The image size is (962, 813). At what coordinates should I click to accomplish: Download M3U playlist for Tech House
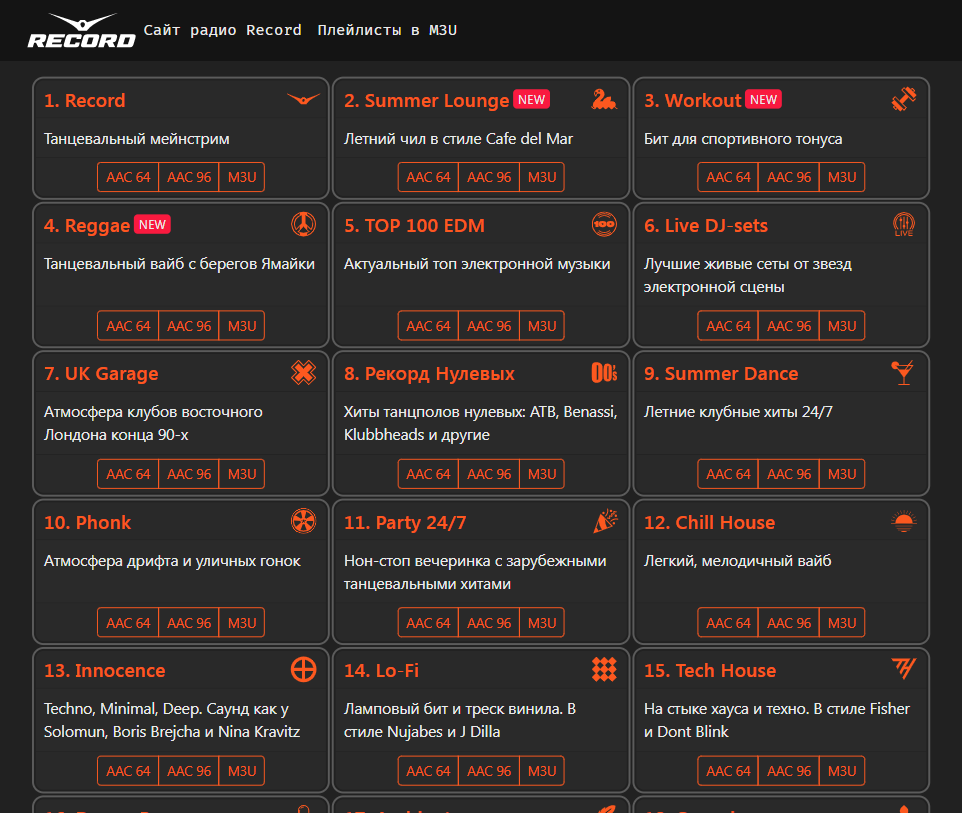(842, 771)
